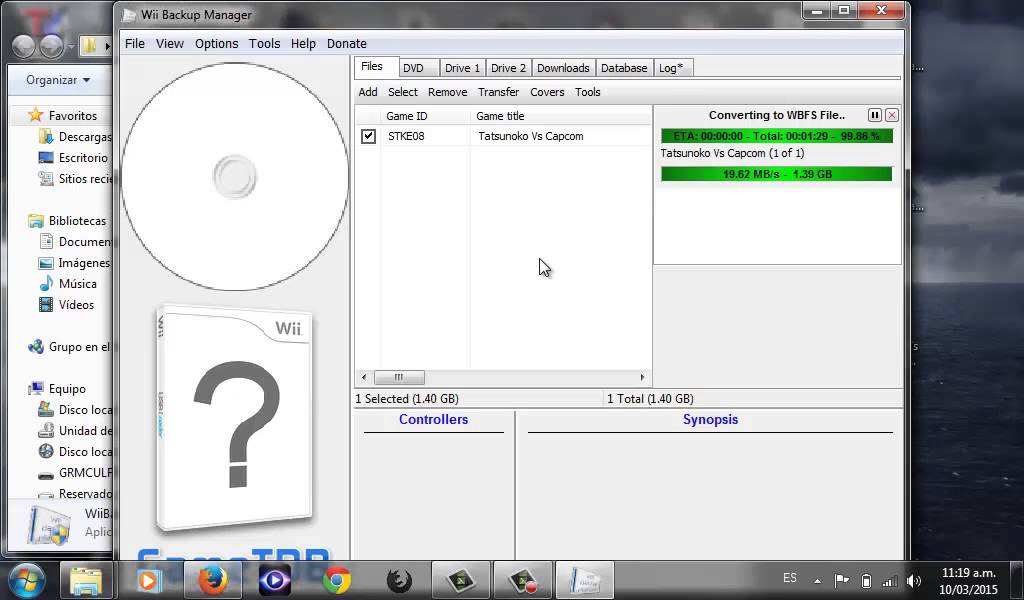Select the STKE08 game ID cell
The image size is (1024, 600).
point(406,136)
